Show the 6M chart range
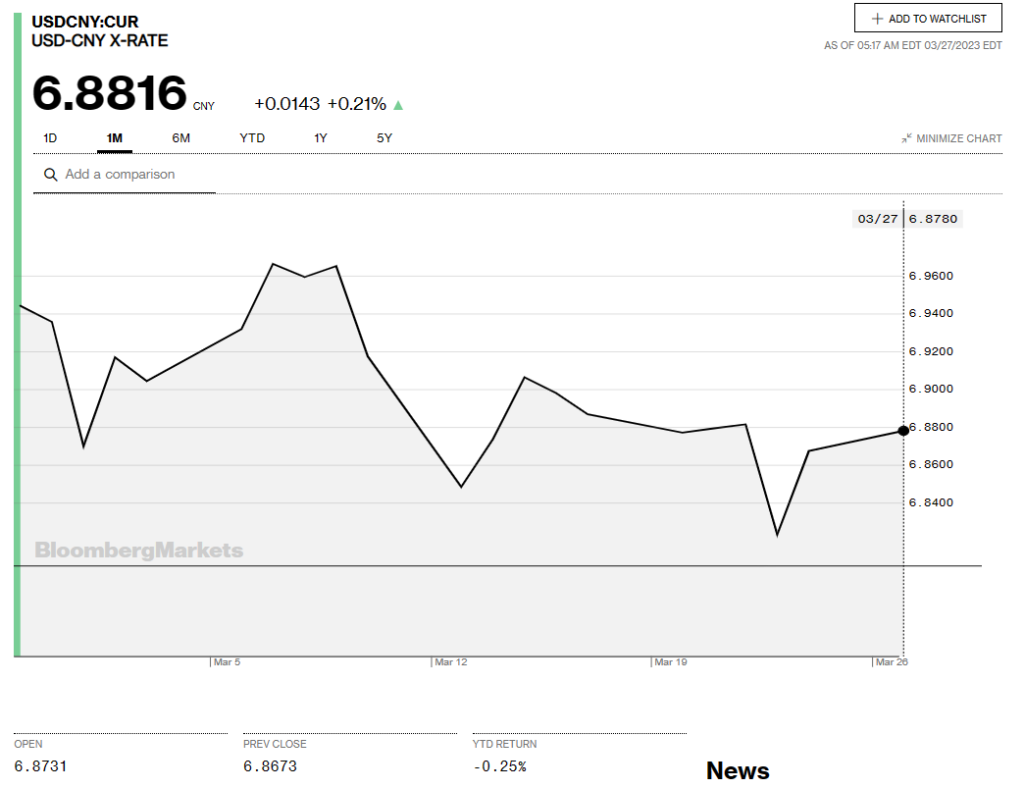Screen dimensions: 1024x788 tap(181, 138)
